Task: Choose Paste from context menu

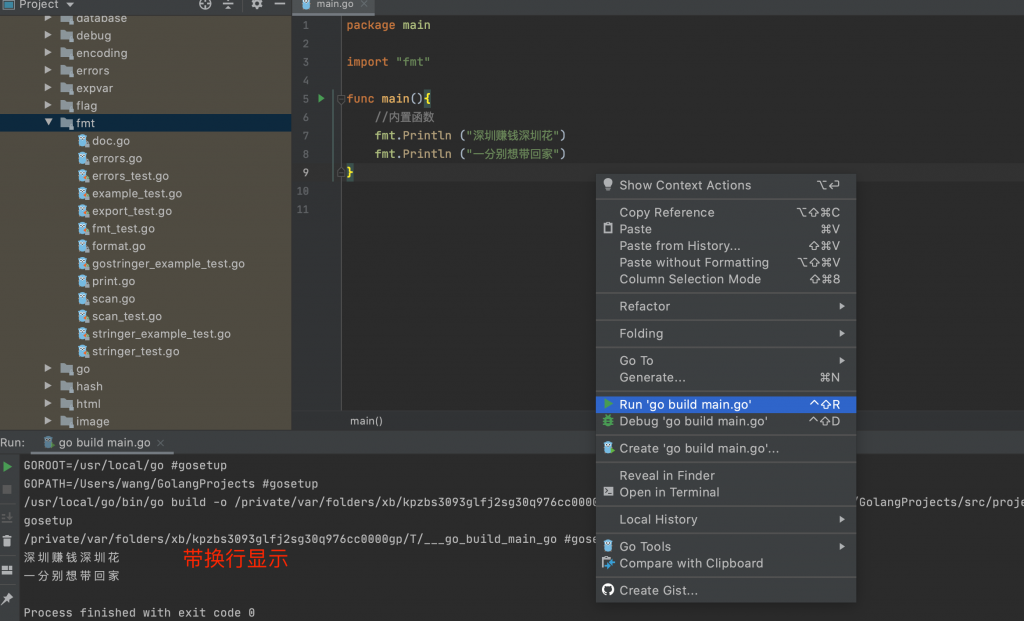Action: [x=726, y=229]
